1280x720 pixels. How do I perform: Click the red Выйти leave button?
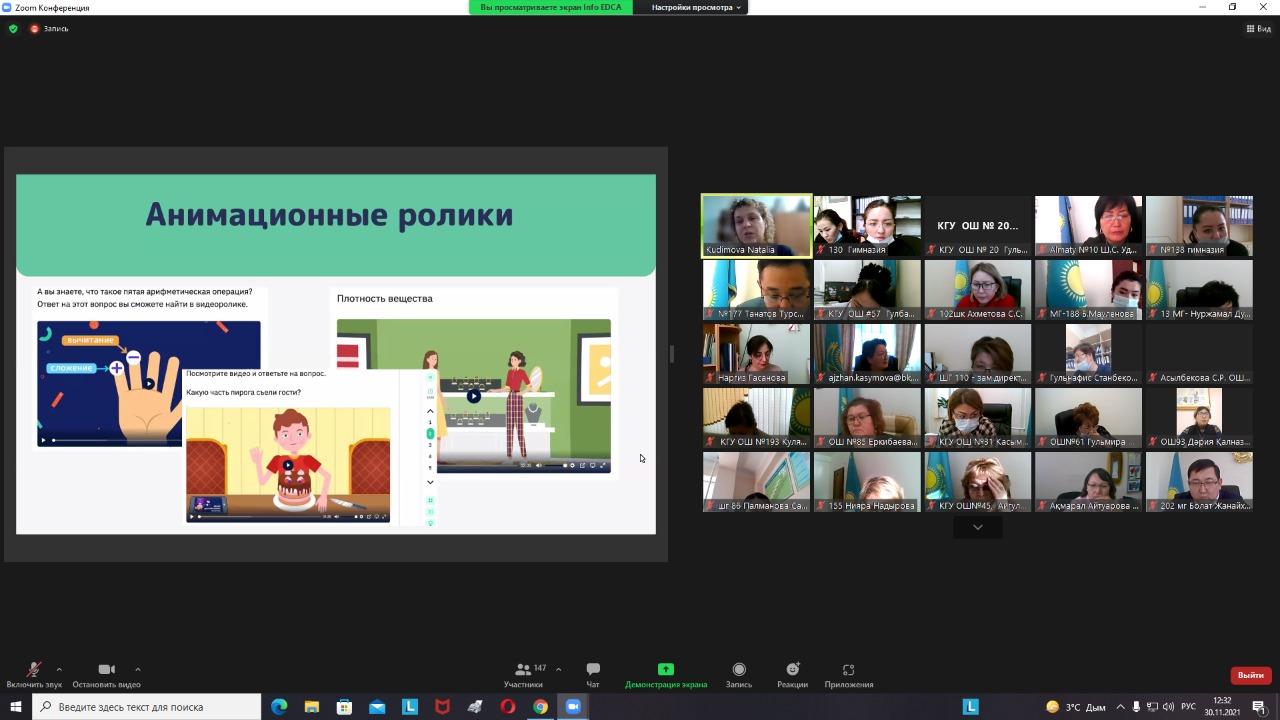(x=1250, y=675)
